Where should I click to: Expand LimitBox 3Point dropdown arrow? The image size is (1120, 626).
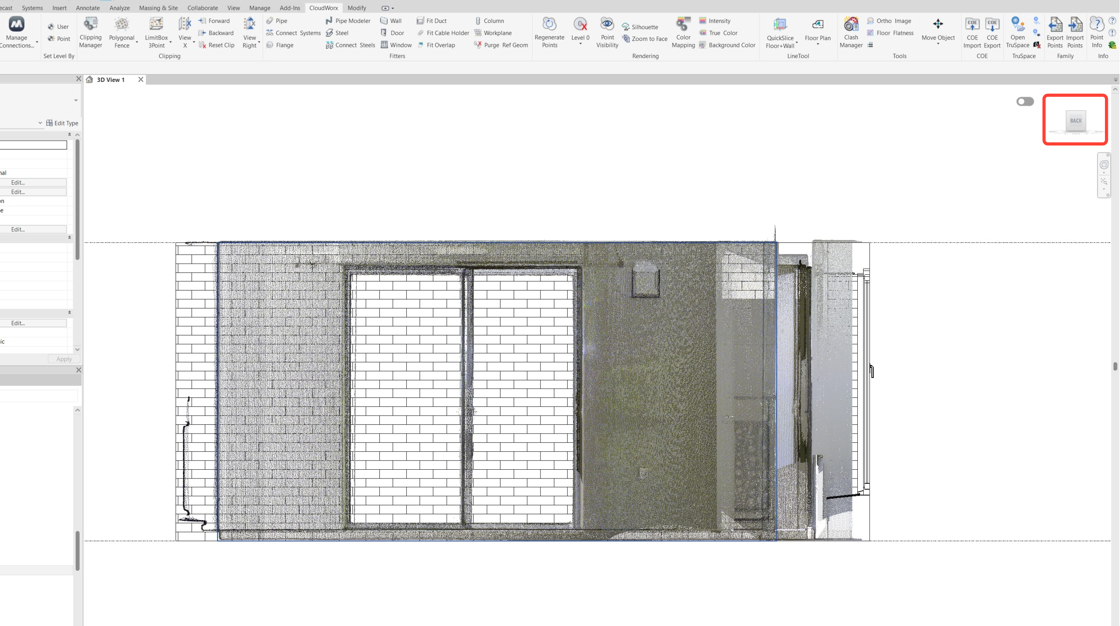(170, 42)
